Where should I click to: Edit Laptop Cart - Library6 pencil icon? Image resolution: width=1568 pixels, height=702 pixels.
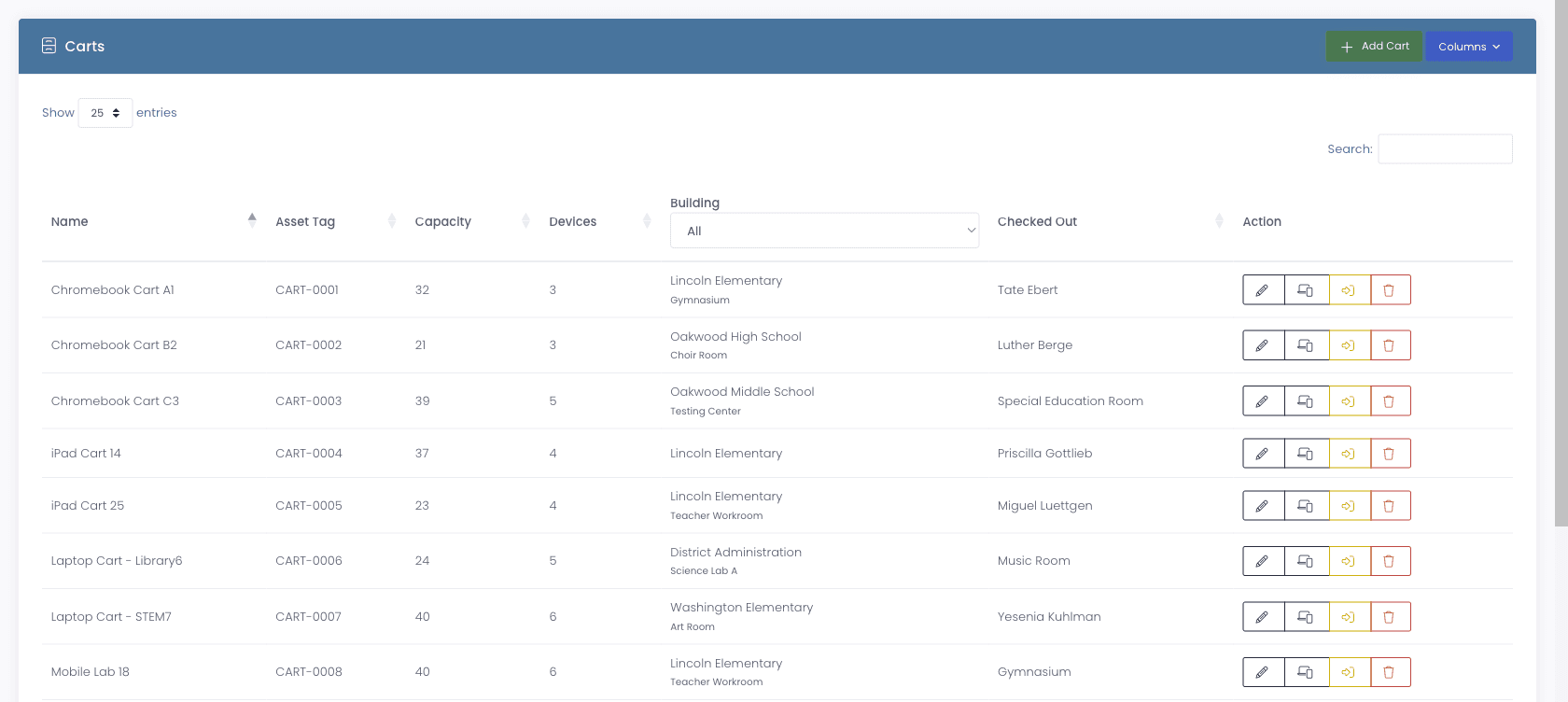coord(1263,561)
